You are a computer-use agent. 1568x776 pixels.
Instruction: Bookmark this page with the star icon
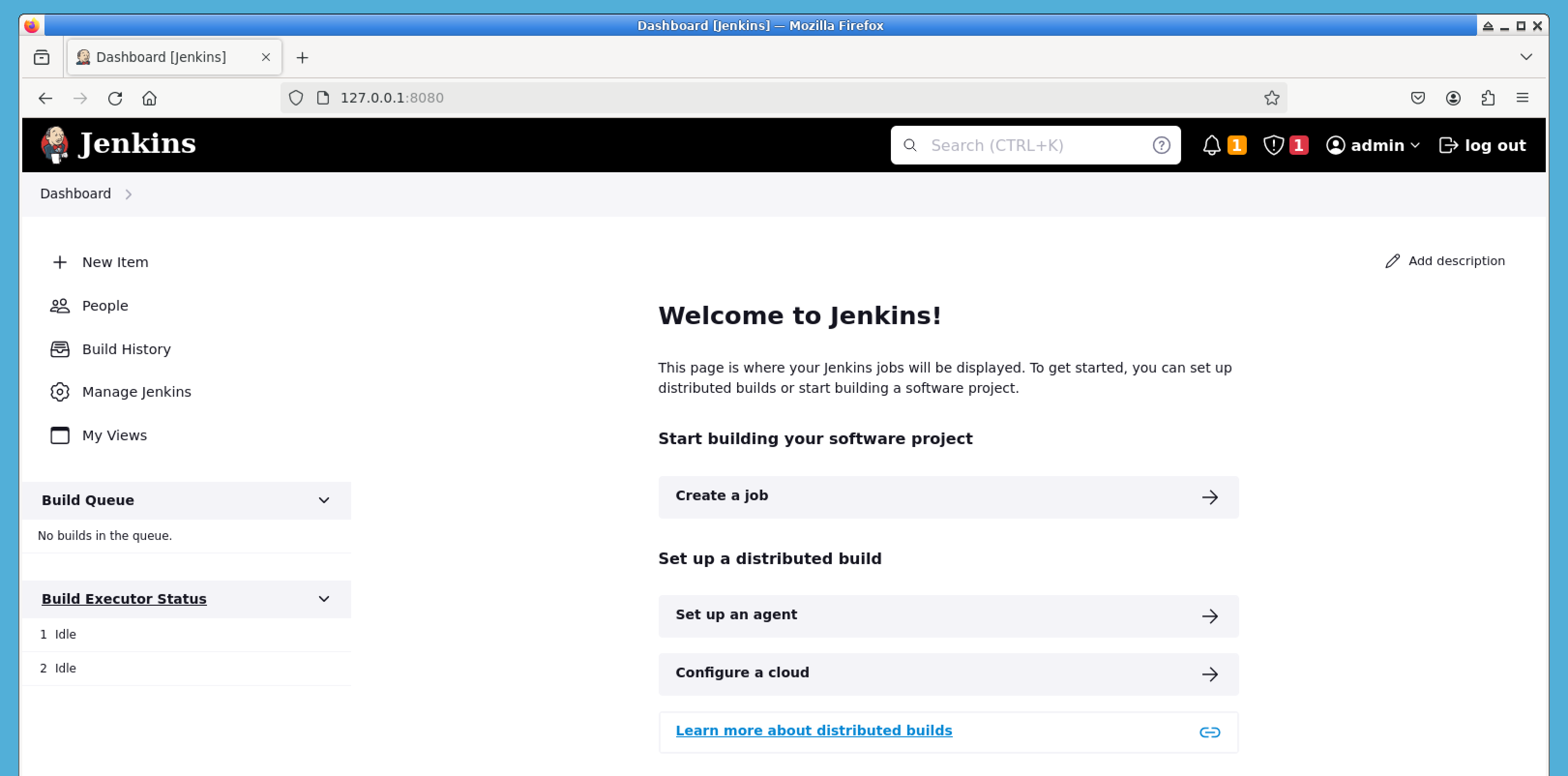tap(1272, 98)
